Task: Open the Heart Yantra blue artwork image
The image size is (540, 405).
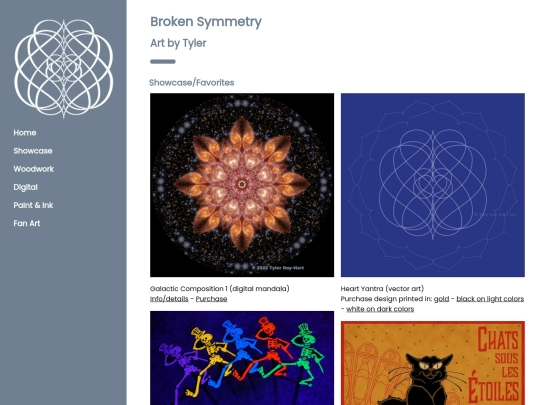Action: click(x=433, y=185)
